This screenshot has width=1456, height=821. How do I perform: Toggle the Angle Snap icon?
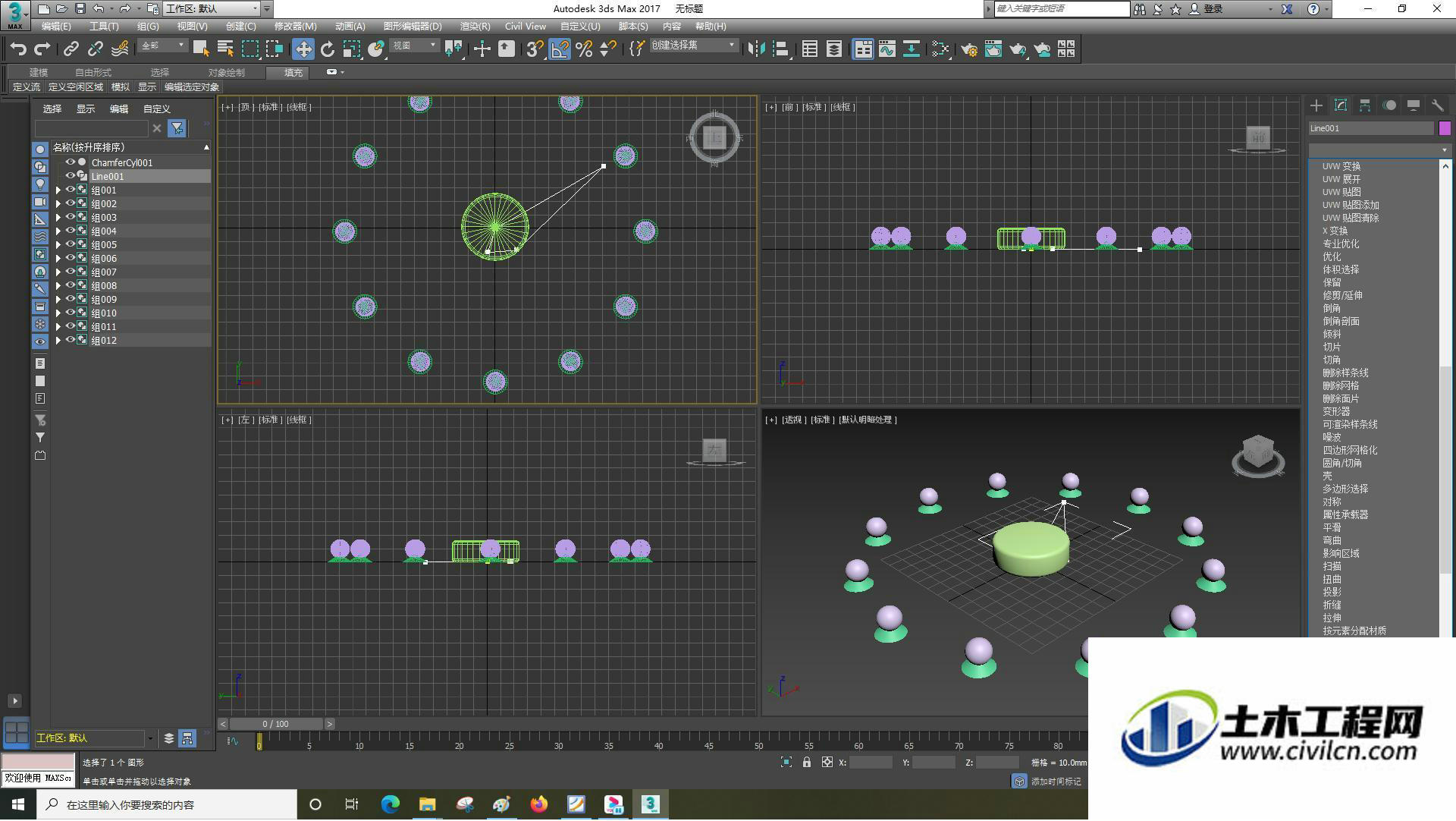[560, 49]
